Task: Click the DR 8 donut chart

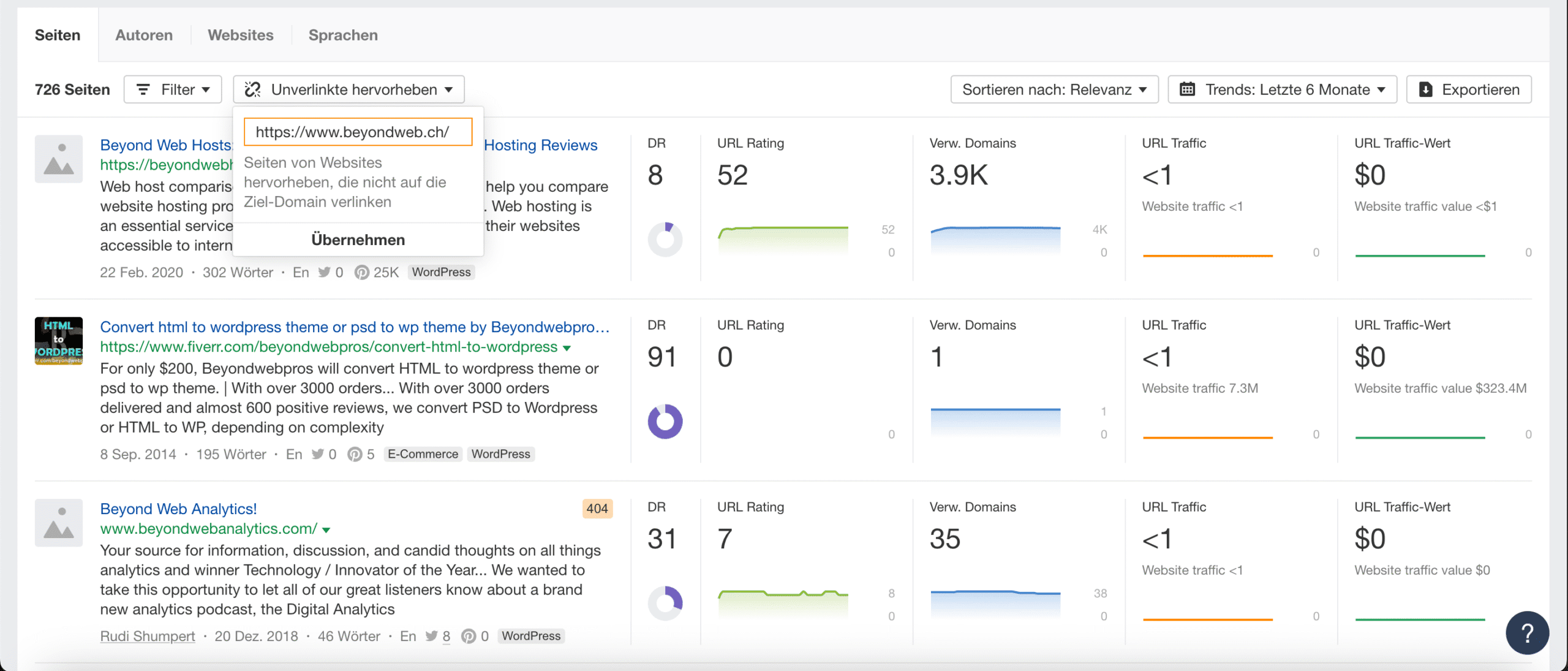Action: (665, 240)
